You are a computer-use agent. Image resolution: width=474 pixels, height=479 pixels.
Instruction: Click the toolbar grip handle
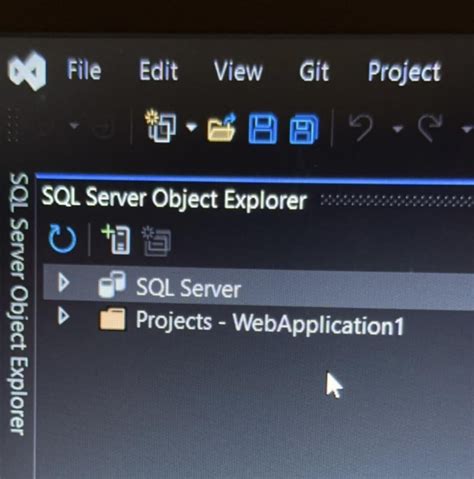click(13, 125)
